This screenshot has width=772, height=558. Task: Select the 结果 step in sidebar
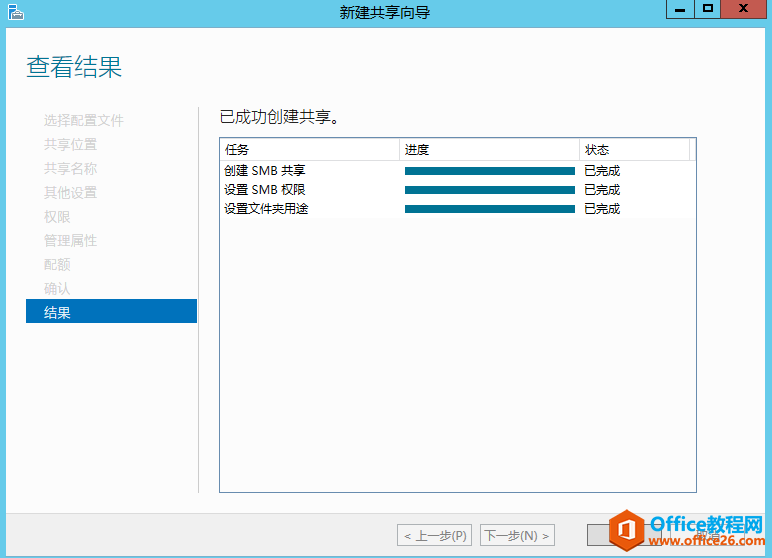click(x=111, y=311)
